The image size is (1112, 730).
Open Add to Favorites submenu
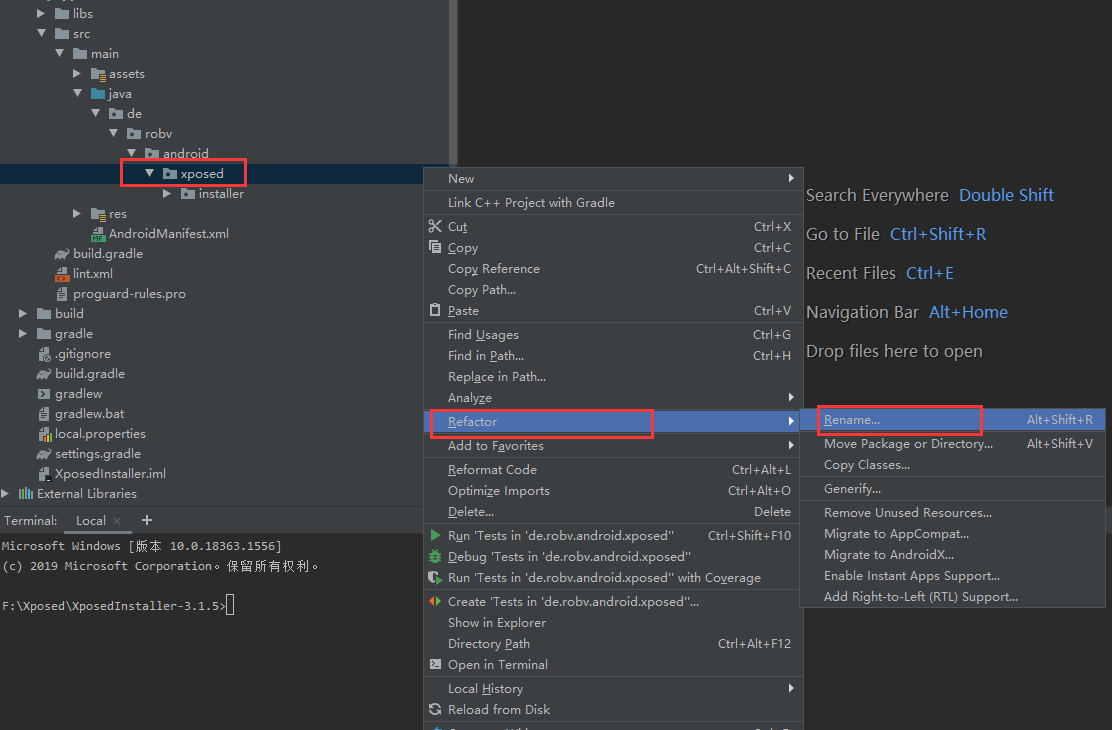613,446
